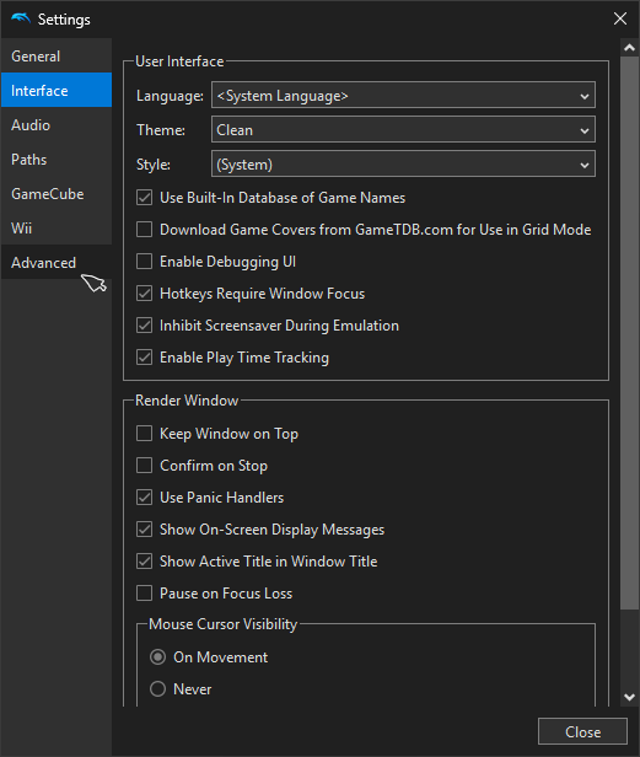The height and width of the screenshot is (757, 640).
Task: Click the scrollbar up arrow
Action: (629, 47)
